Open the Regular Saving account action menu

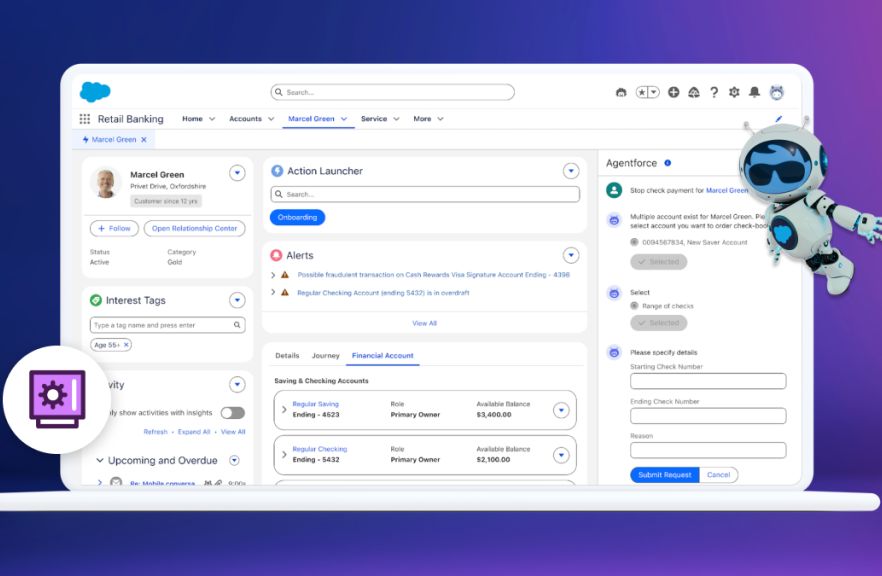pos(560,410)
